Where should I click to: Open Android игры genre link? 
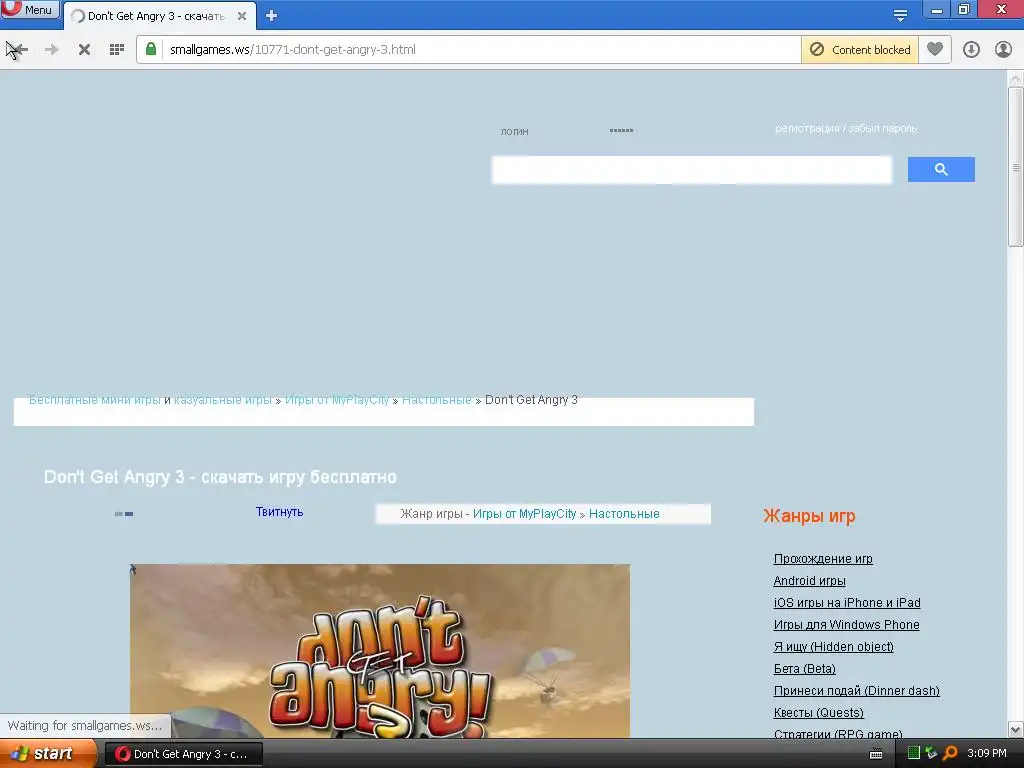[x=809, y=581]
